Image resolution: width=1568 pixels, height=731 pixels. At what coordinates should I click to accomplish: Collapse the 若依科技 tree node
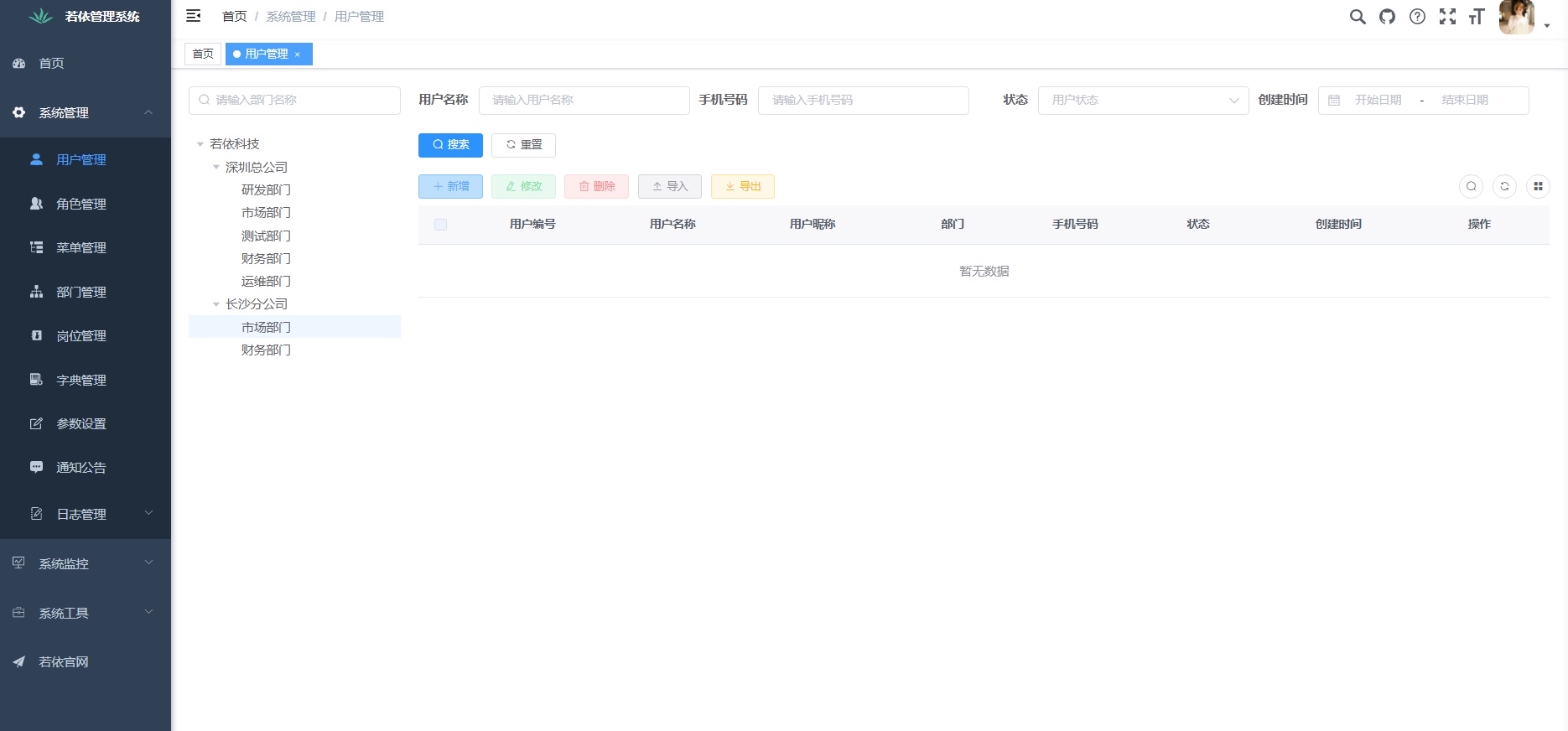pos(200,144)
